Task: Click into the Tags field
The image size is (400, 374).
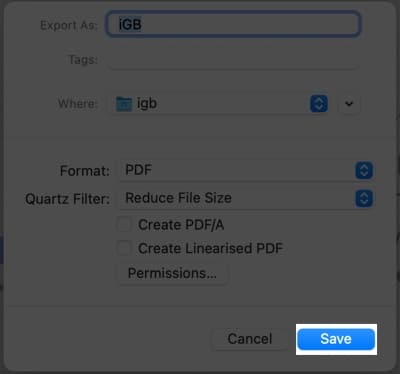Action: pyautogui.click(x=233, y=60)
